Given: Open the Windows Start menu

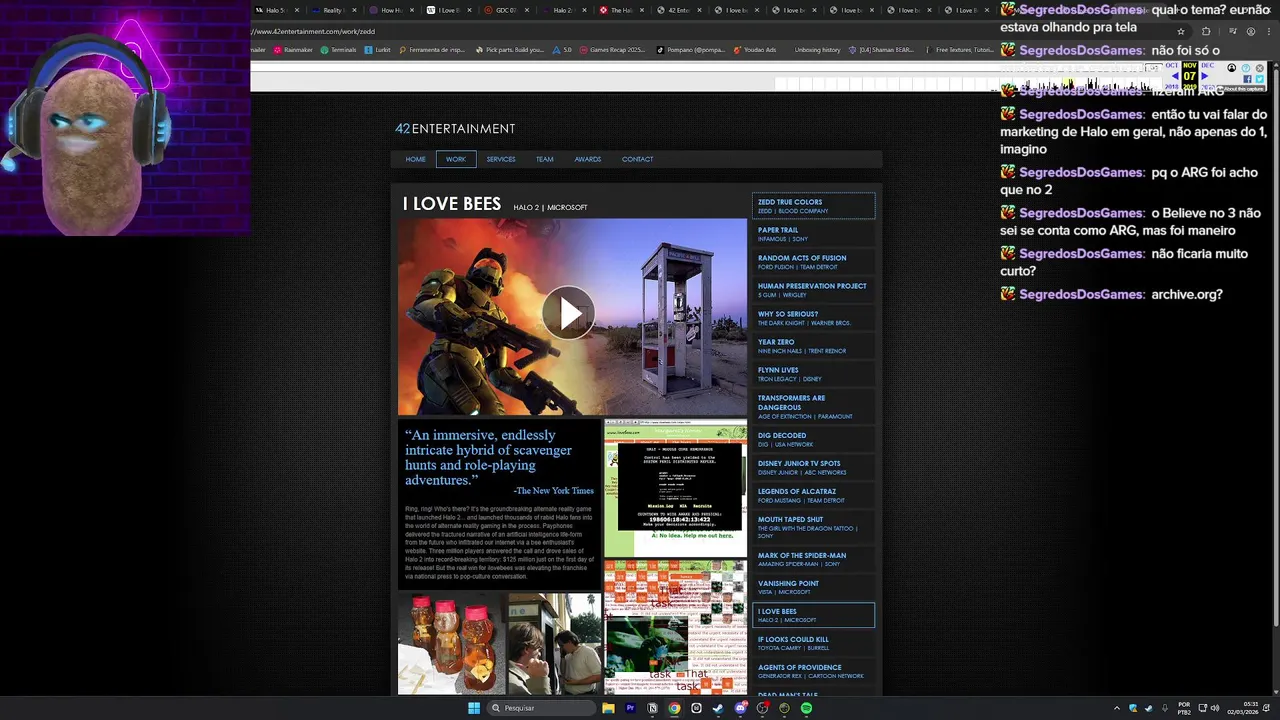Looking at the screenshot, I should (474, 708).
